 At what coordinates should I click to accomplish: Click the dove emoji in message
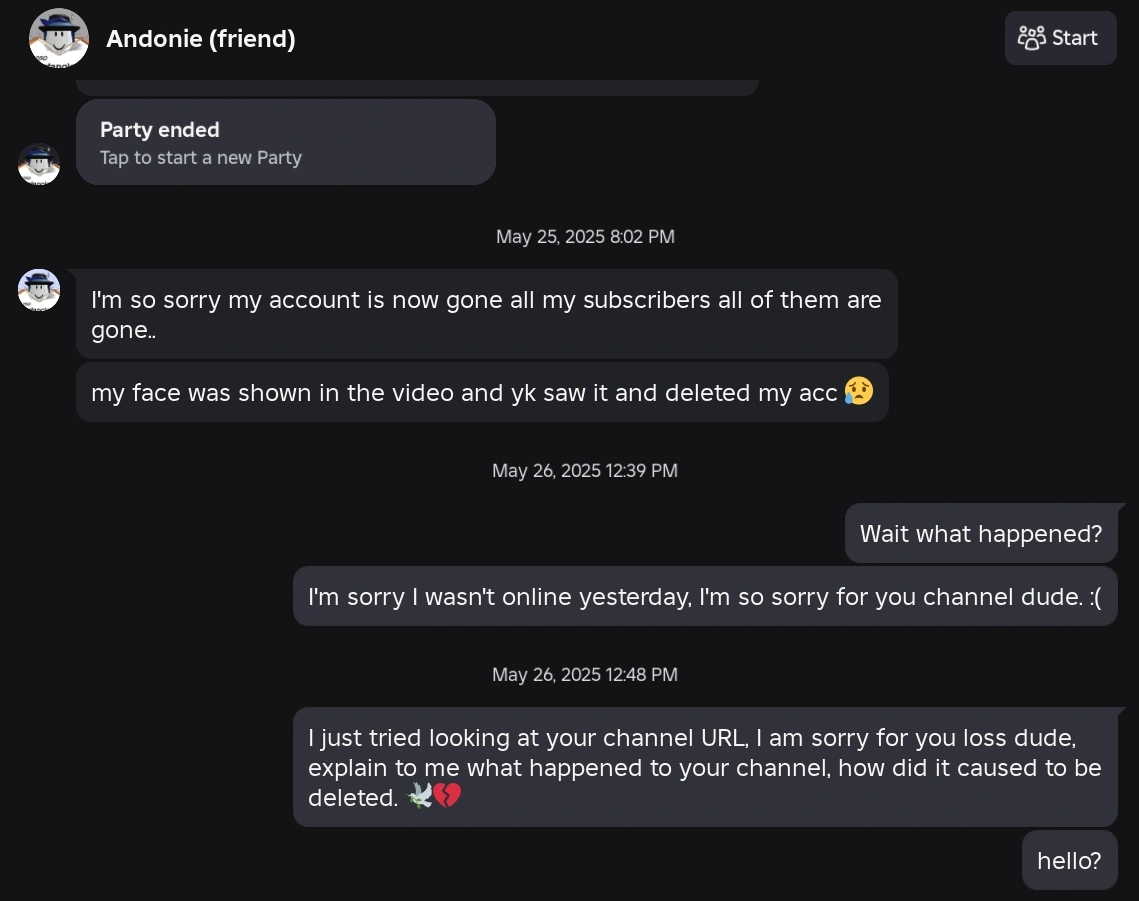point(419,797)
